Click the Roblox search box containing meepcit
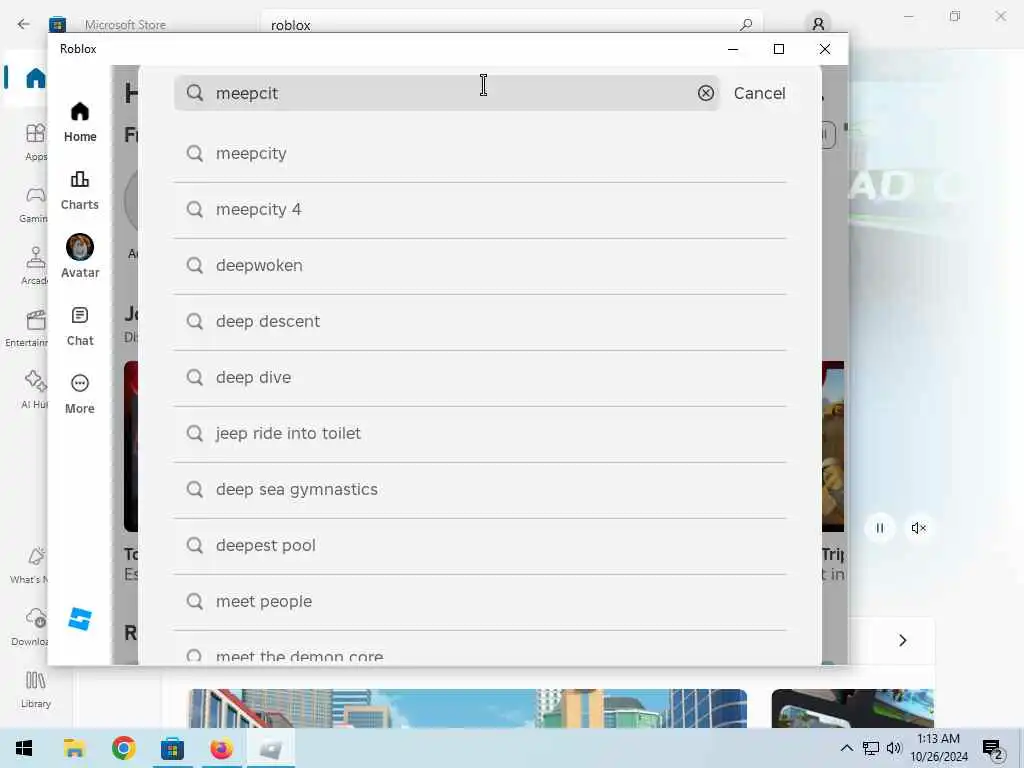 point(447,93)
